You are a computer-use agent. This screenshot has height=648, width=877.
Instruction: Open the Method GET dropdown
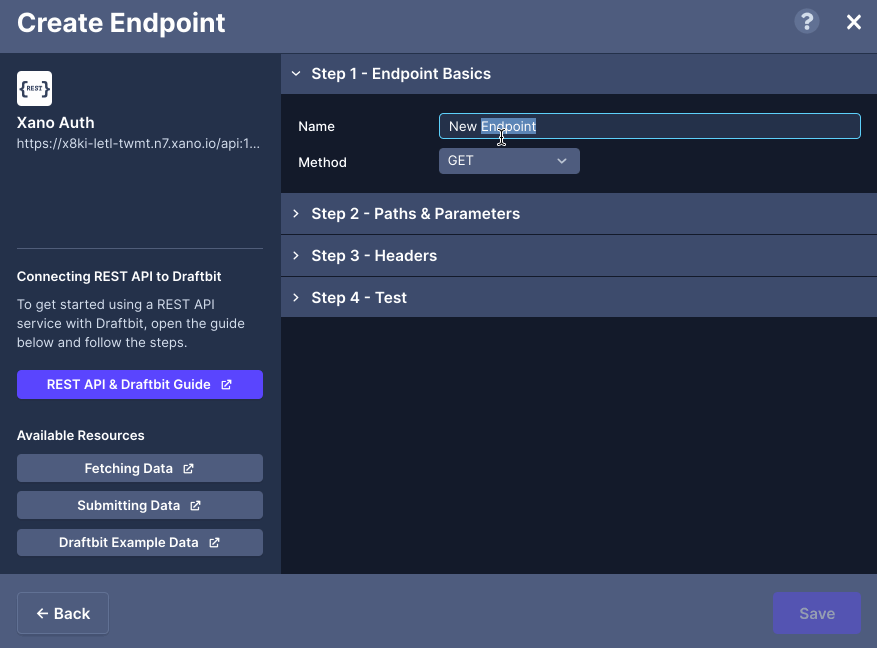pos(509,161)
